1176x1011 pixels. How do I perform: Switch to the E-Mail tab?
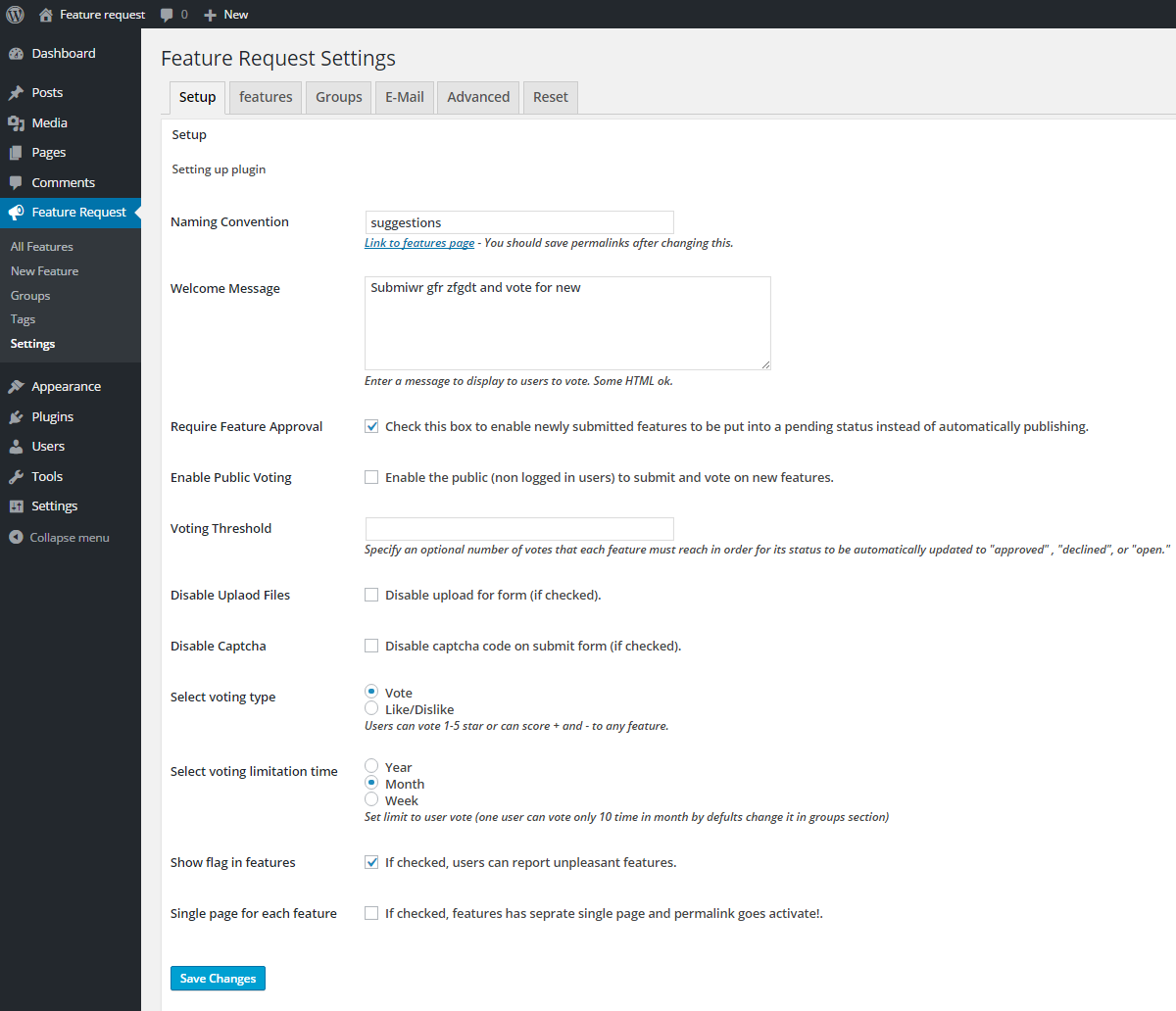[x=404, y=97]
